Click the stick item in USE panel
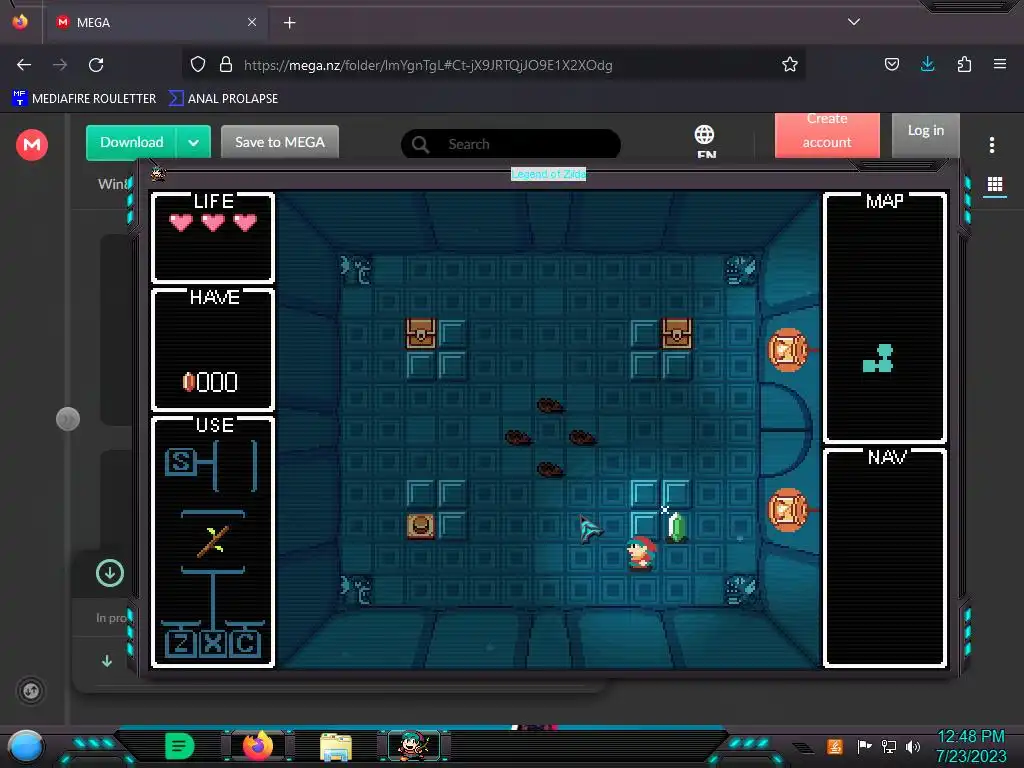Screen dimensions: 1024x768 click(x=213, y=541)
